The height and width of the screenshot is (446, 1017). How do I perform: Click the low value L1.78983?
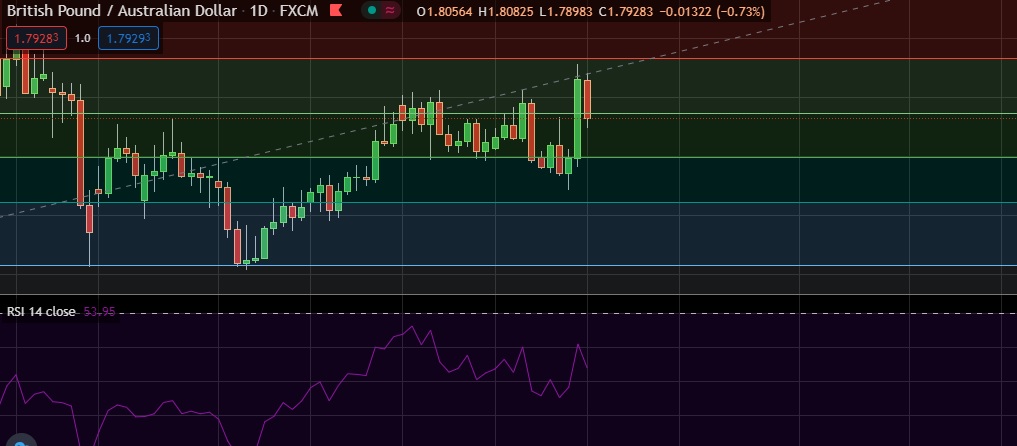(x=565, y=12)
